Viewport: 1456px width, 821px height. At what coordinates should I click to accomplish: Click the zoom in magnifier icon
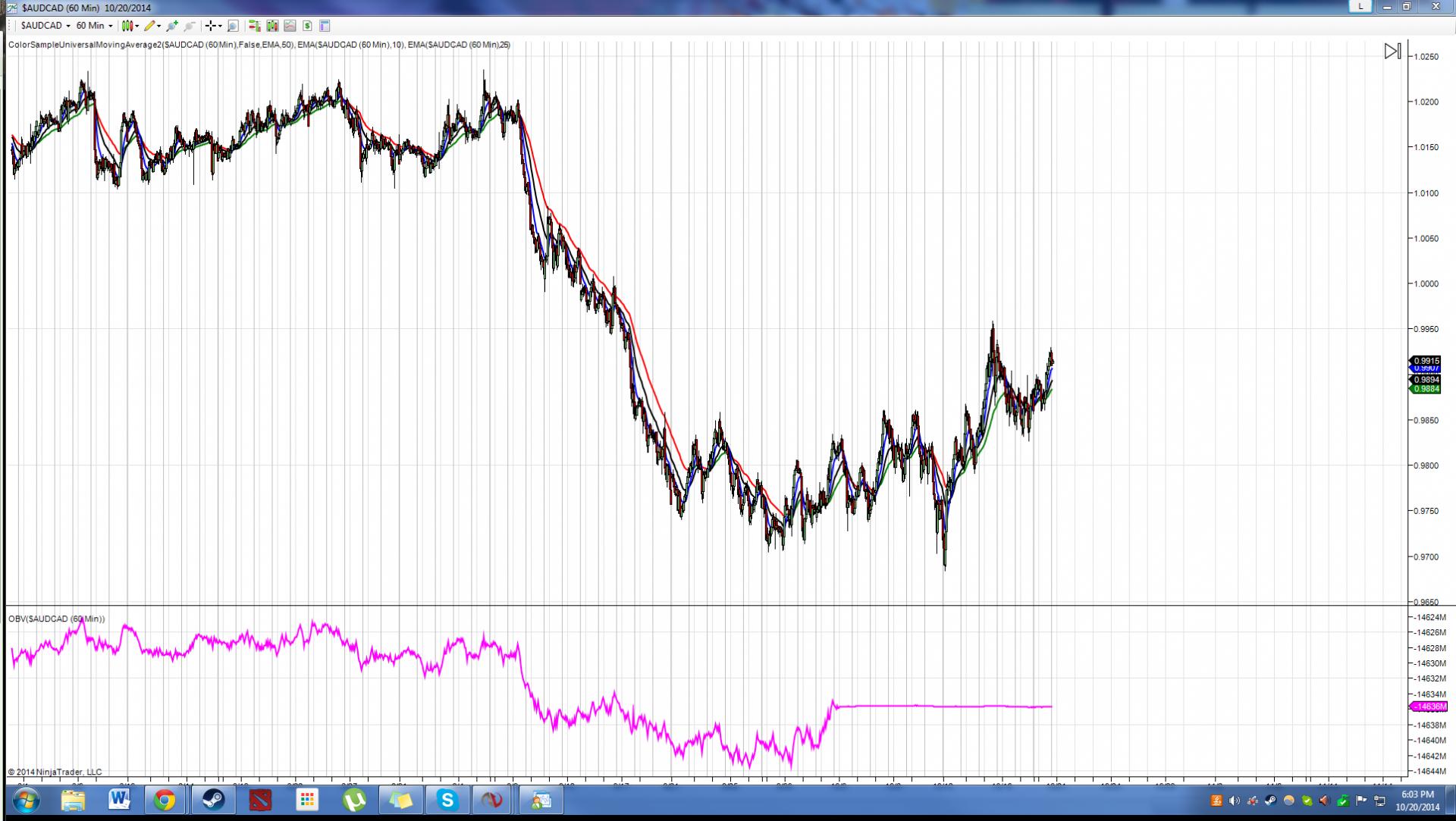click(172, 26)
